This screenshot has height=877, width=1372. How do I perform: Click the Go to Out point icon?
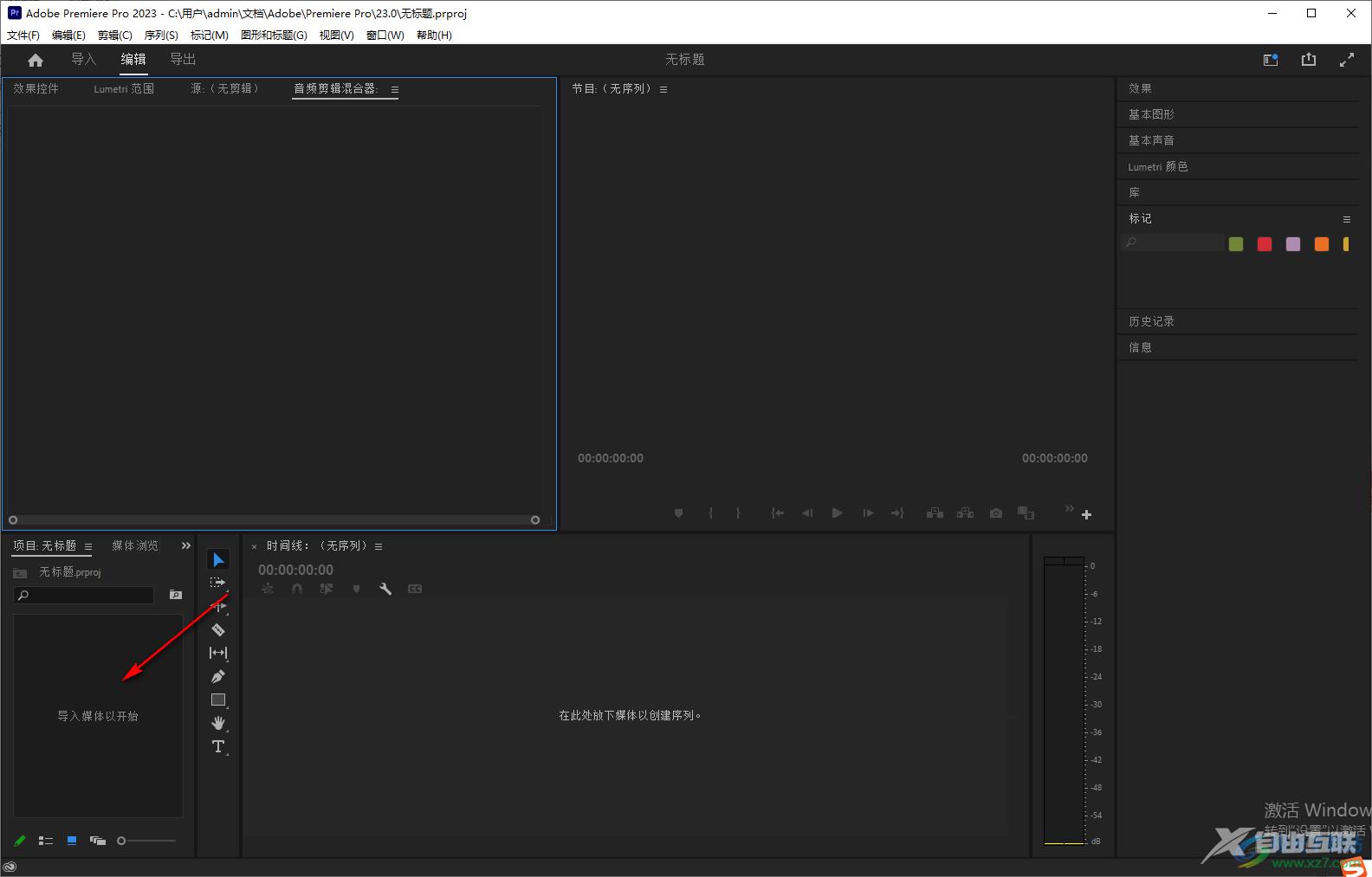point(897,513)
